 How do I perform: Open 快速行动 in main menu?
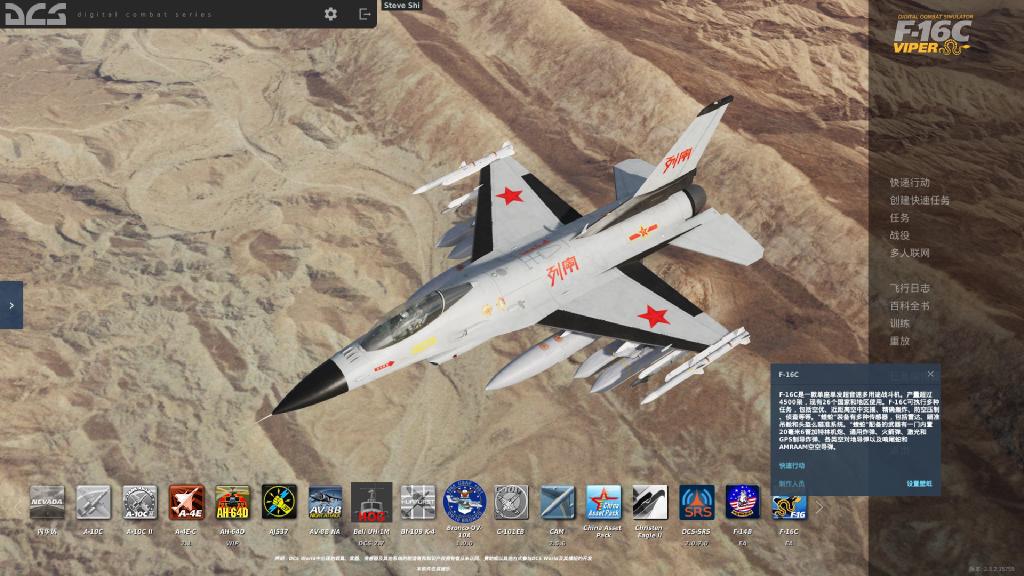coord(909,183)
